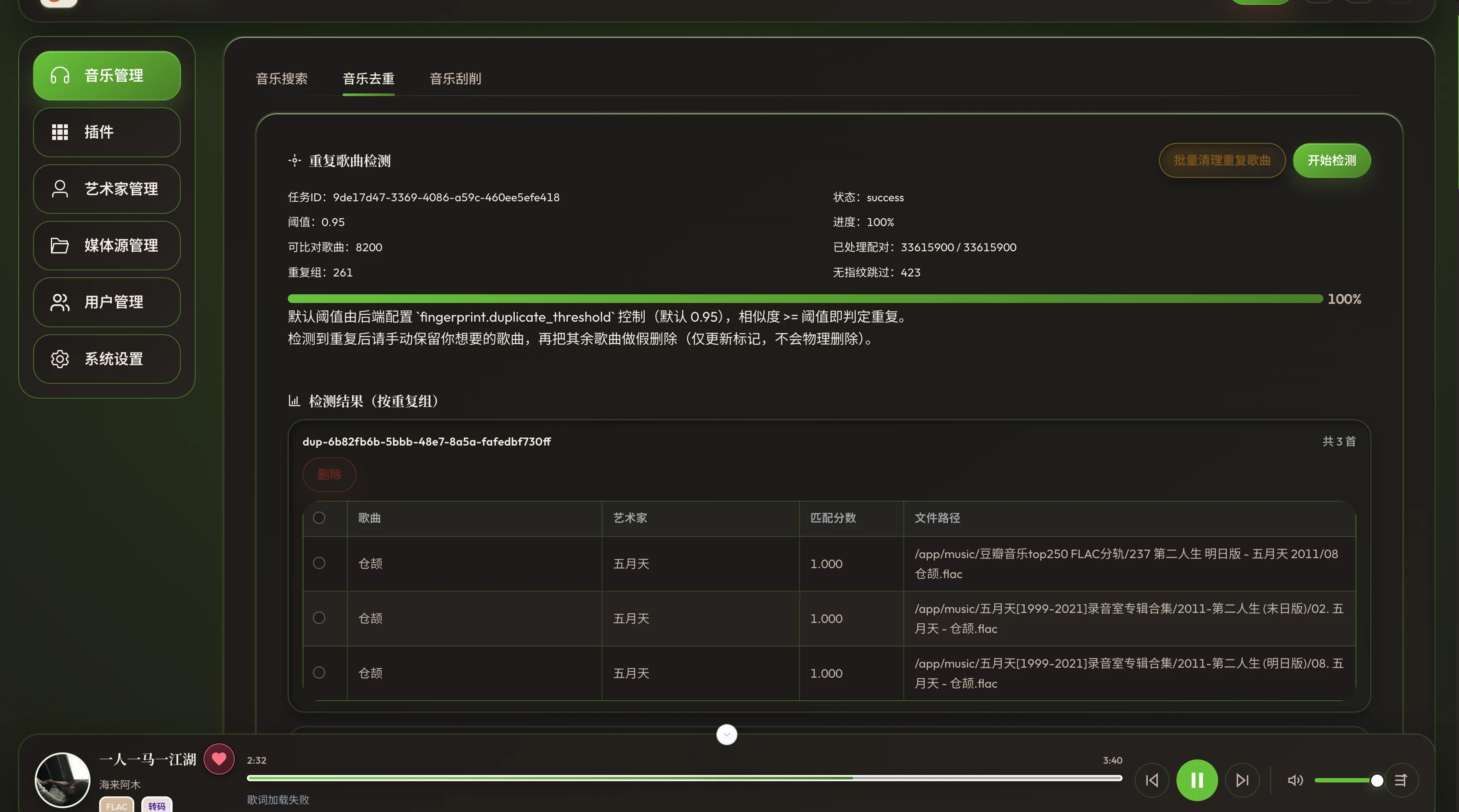Viewport: 1459px width, 812px height.
Task: Skip to the previous track
Action: [x=1152, y=780]
